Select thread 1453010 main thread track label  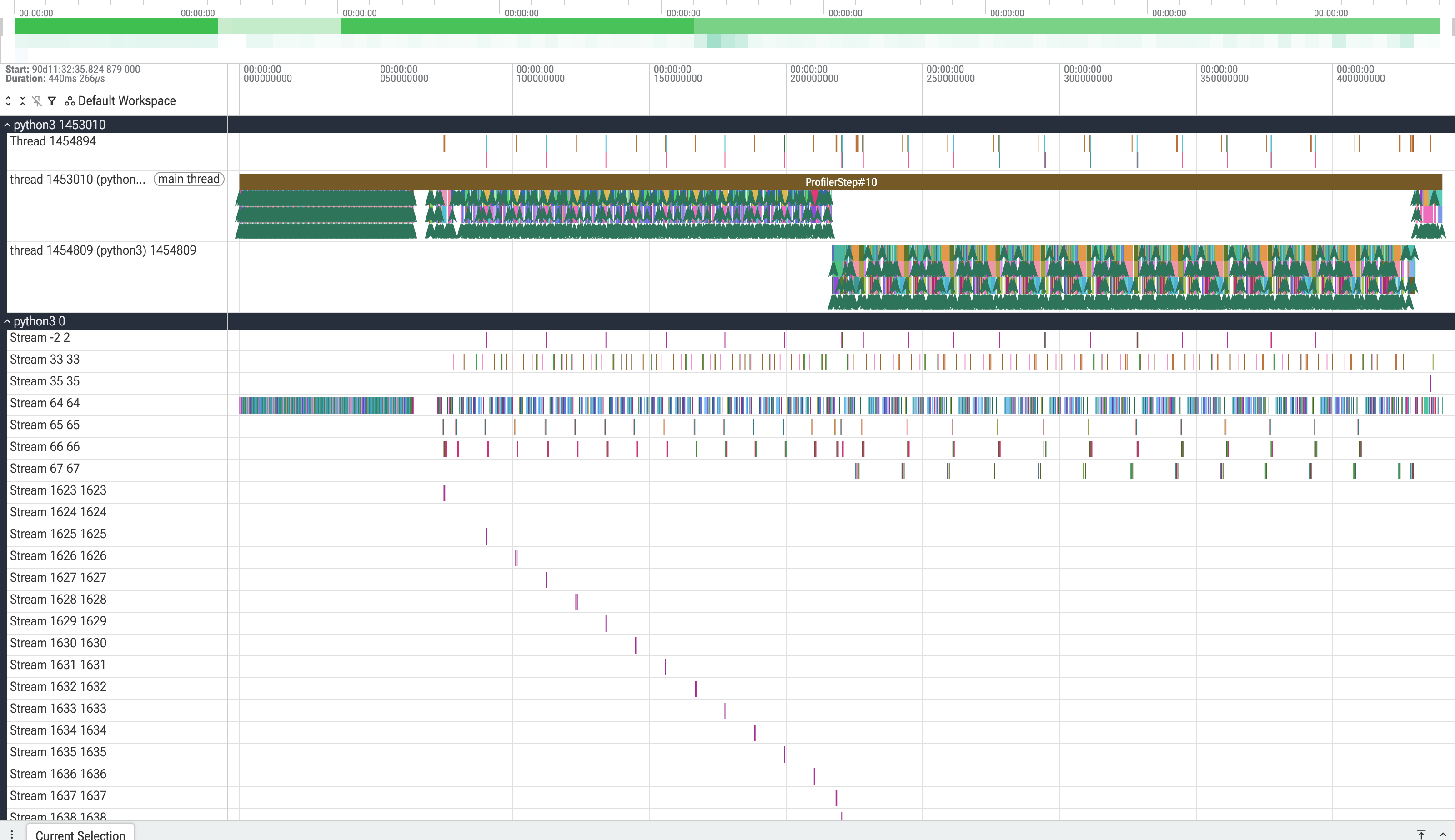pos(77,180)
